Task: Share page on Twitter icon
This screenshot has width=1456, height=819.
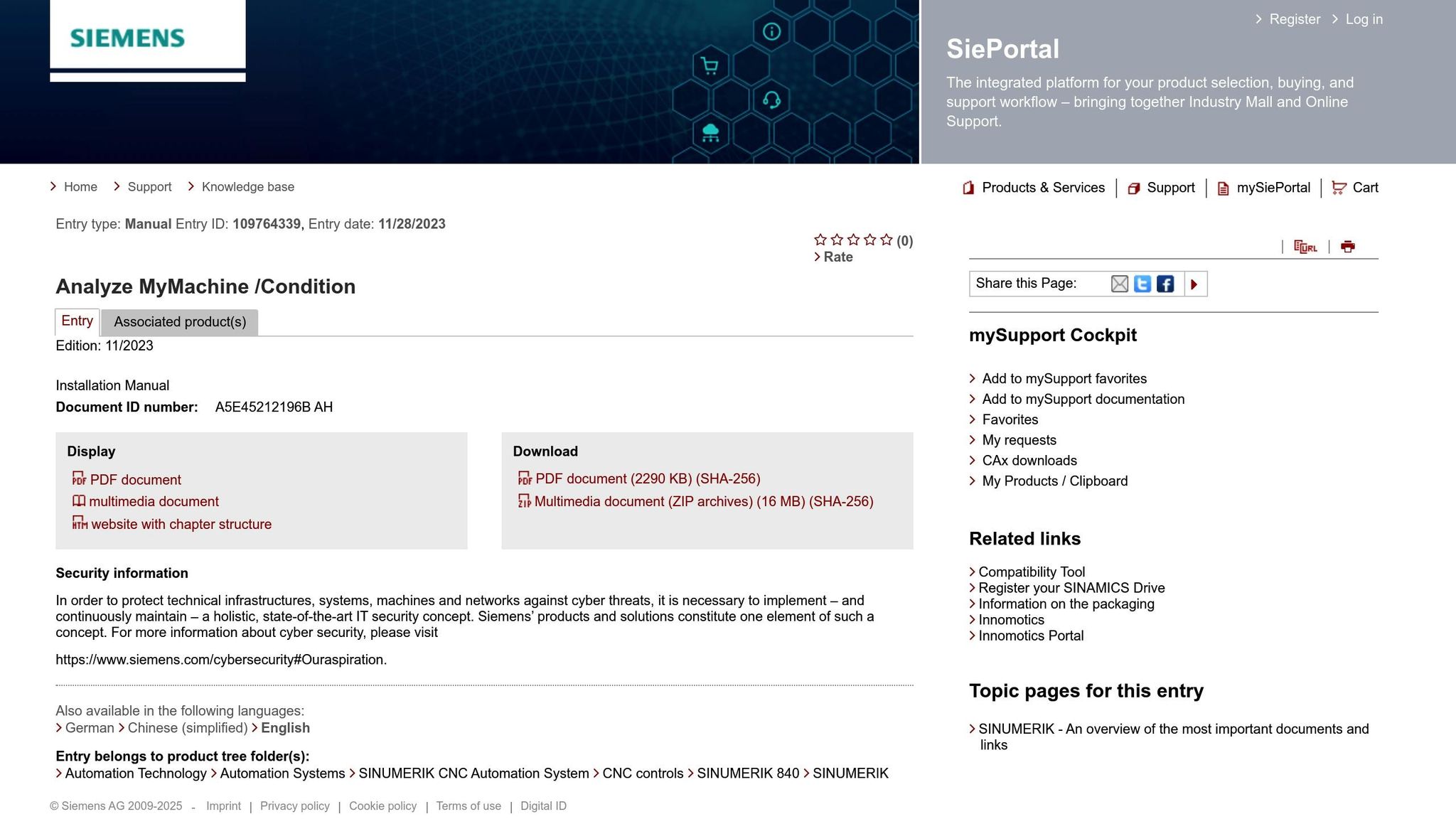Action: pyautogui.click(x=1142, y=284)
